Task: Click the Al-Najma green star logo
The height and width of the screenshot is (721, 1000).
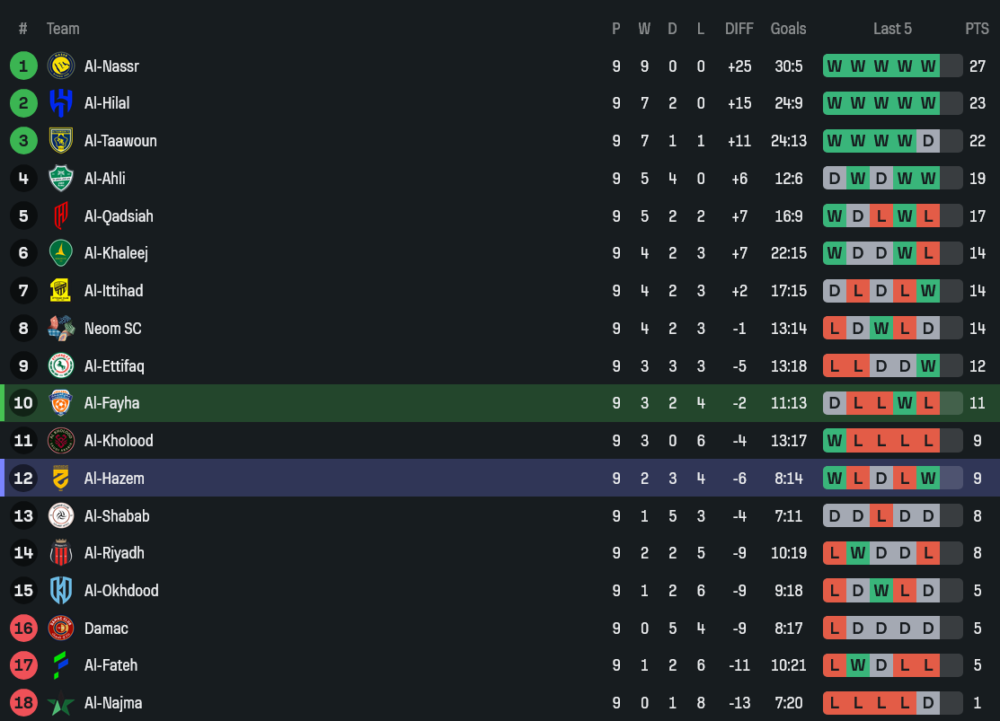Action: point(61,703)
